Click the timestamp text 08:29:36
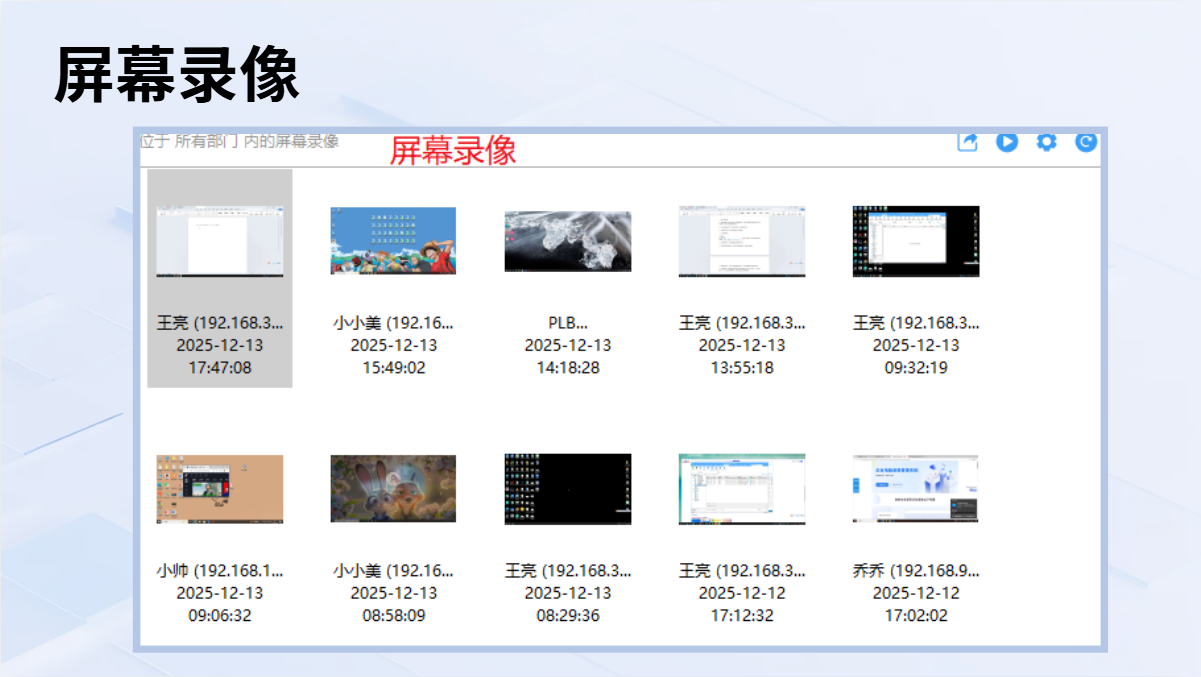1201x677 pixels. pyautogui.click(x=568, y=616)
